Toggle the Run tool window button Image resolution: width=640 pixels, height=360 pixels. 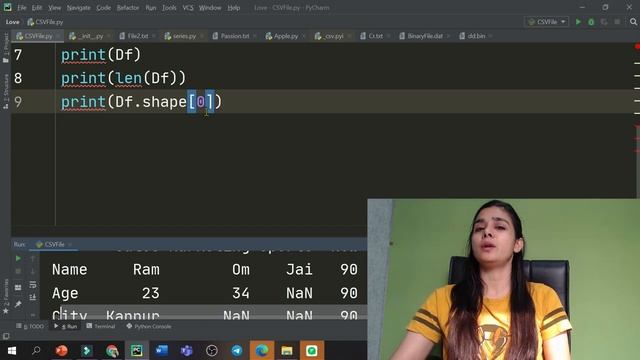click(x=66, y=327)
